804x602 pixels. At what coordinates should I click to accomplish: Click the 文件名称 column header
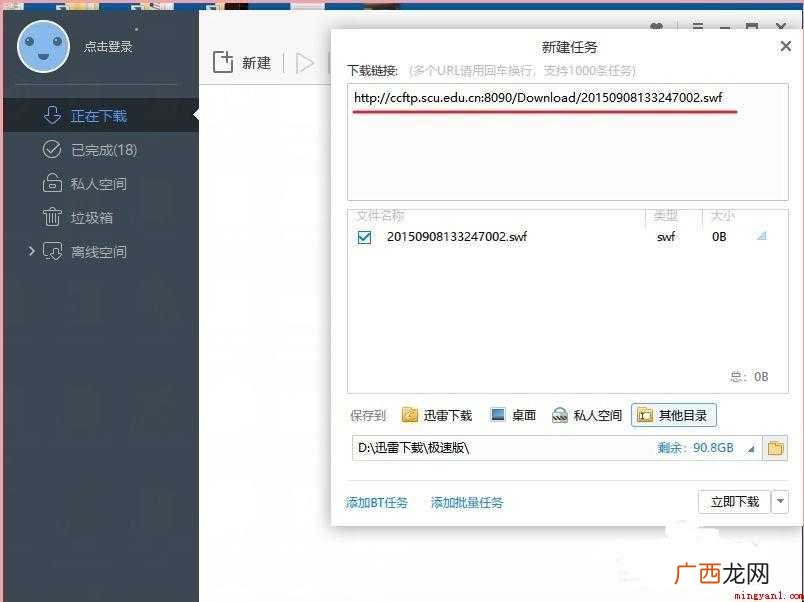[x=380, y=216]
